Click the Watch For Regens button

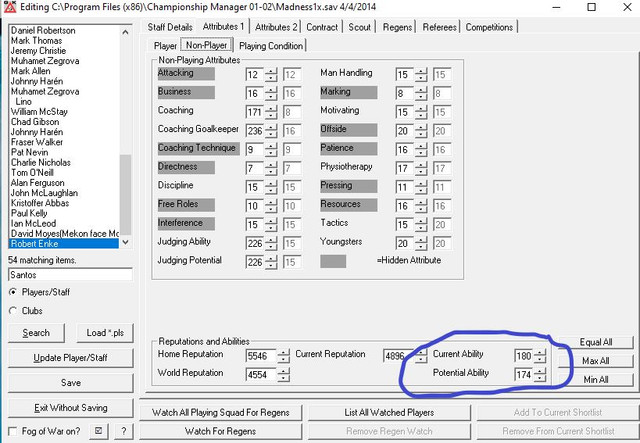220,432
